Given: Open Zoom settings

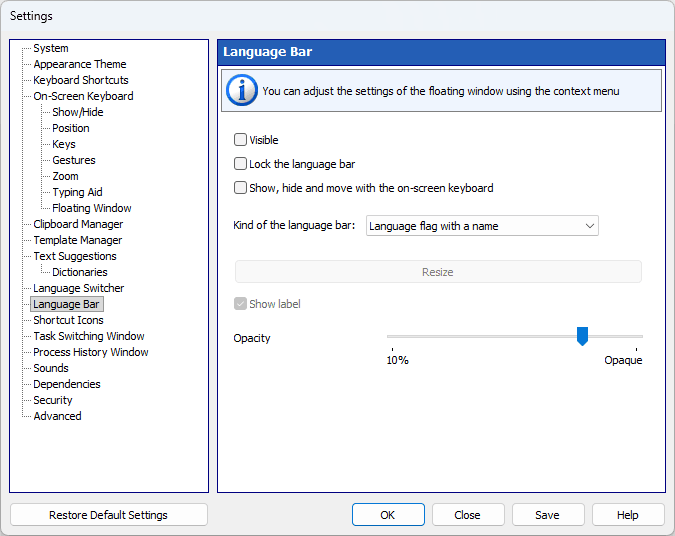Looking at the screenshot, I should pos(65,176).
